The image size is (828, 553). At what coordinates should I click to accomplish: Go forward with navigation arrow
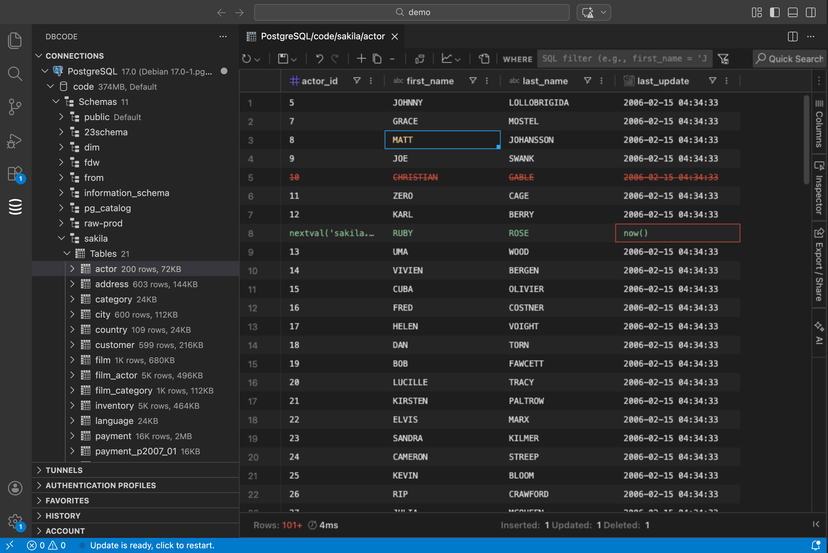[239, 12]
